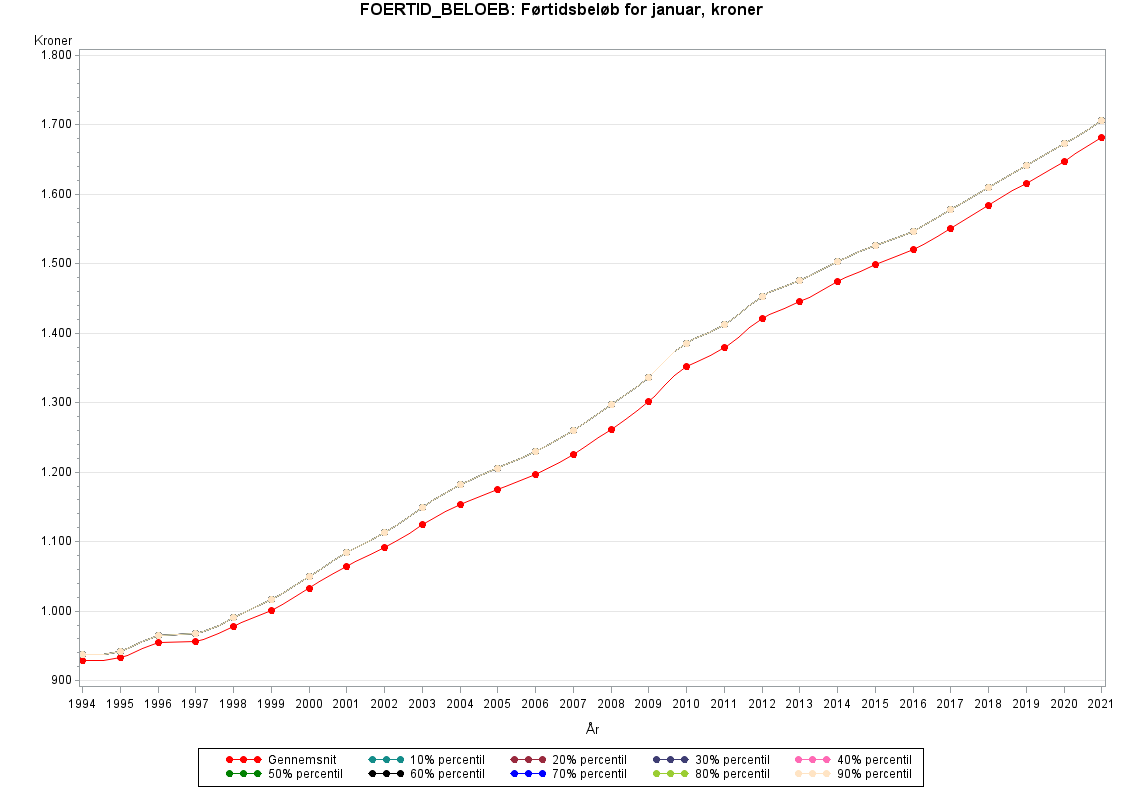Click the Kroner y-axis label
The height and width of the screenshot is (793, 1122).
tap(52, 41)
